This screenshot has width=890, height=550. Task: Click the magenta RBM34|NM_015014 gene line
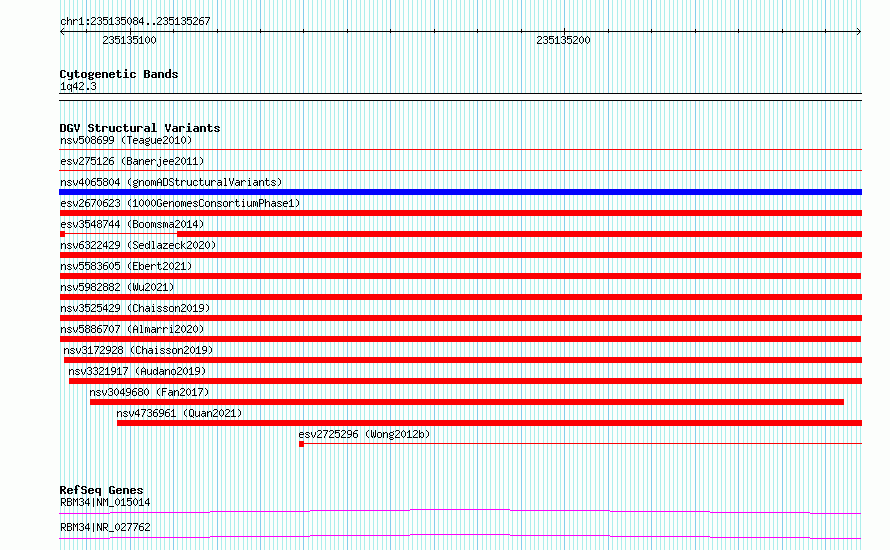[x=460, y=511]
